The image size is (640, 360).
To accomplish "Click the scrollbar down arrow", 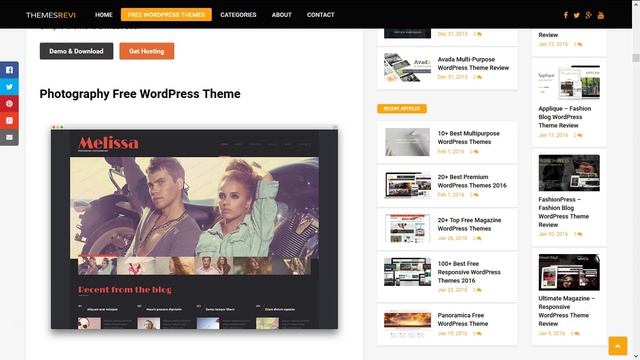I will pos(636,356).
